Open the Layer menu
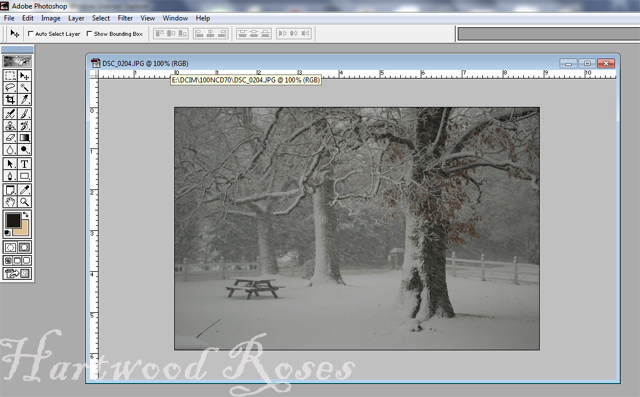The image size is (640, 397). point(76,18)
